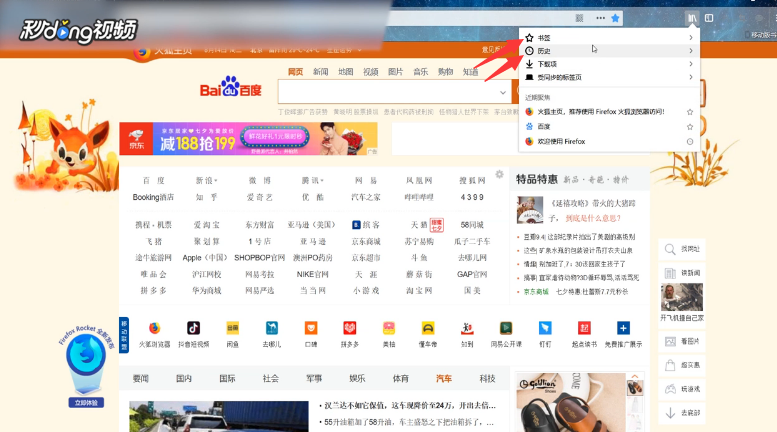Click the 超实惠 shopping bag sidebar icon

coord(670,365)
